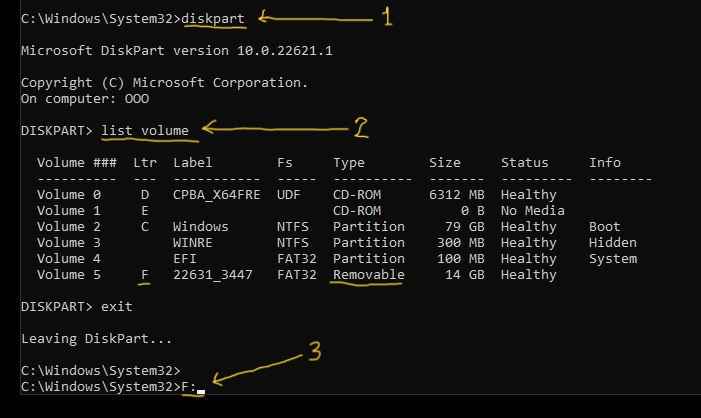The width and height of the screenshot is (701, 418).
Task: Click the yellow arrow pointing at list volume
Action: pyautogui.click(x=275, y=128)
